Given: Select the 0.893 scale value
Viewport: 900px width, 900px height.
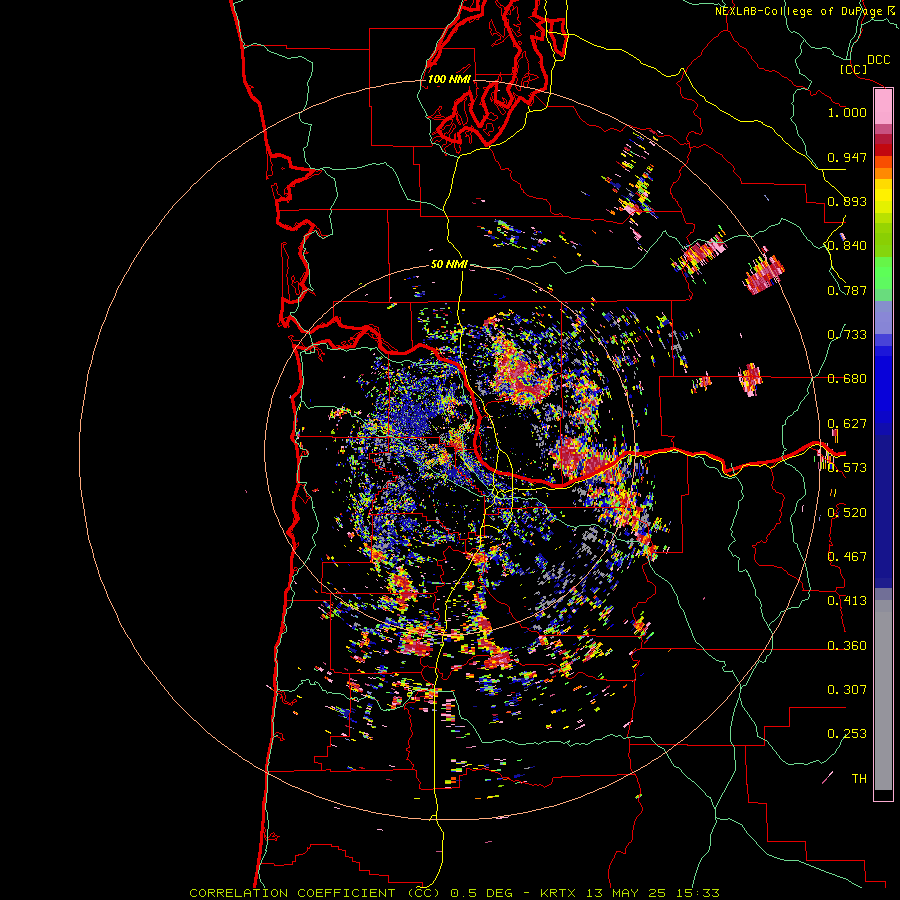Looking at the screenshot, I should point(847,201).
